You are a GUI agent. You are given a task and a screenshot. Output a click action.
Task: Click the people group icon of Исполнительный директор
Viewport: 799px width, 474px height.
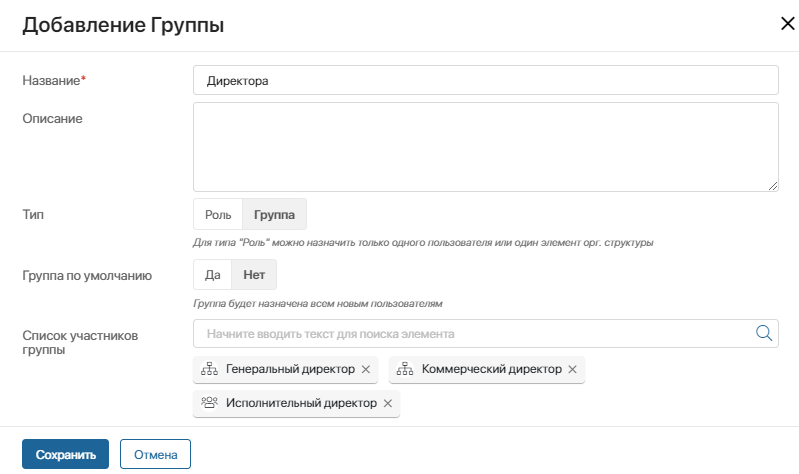pyautogui.click(x=209, y=403)
